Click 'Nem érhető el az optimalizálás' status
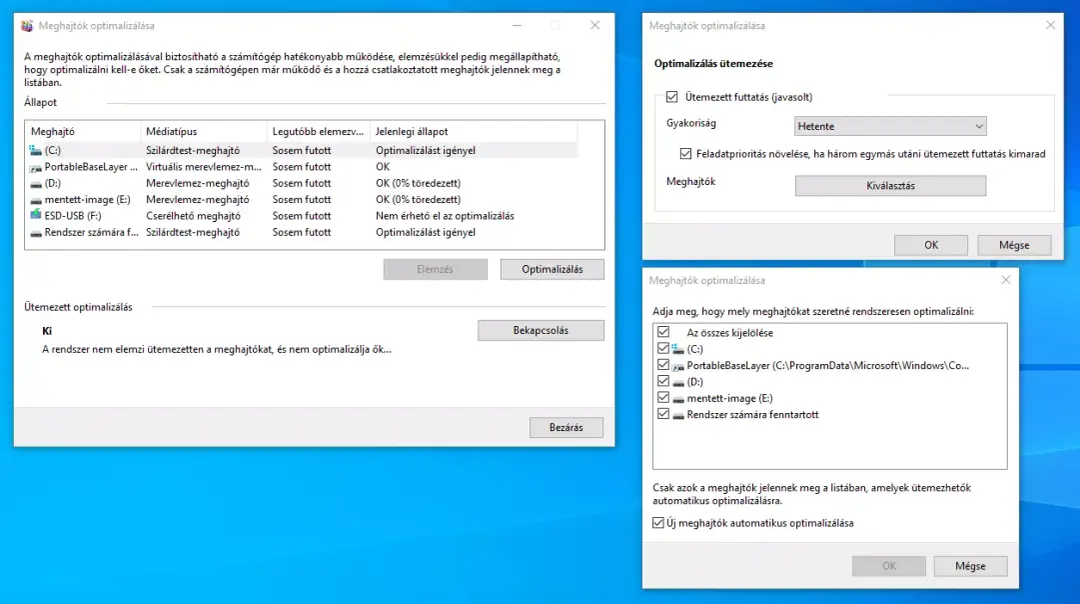 pyautogui.click(x=445, y=216)
